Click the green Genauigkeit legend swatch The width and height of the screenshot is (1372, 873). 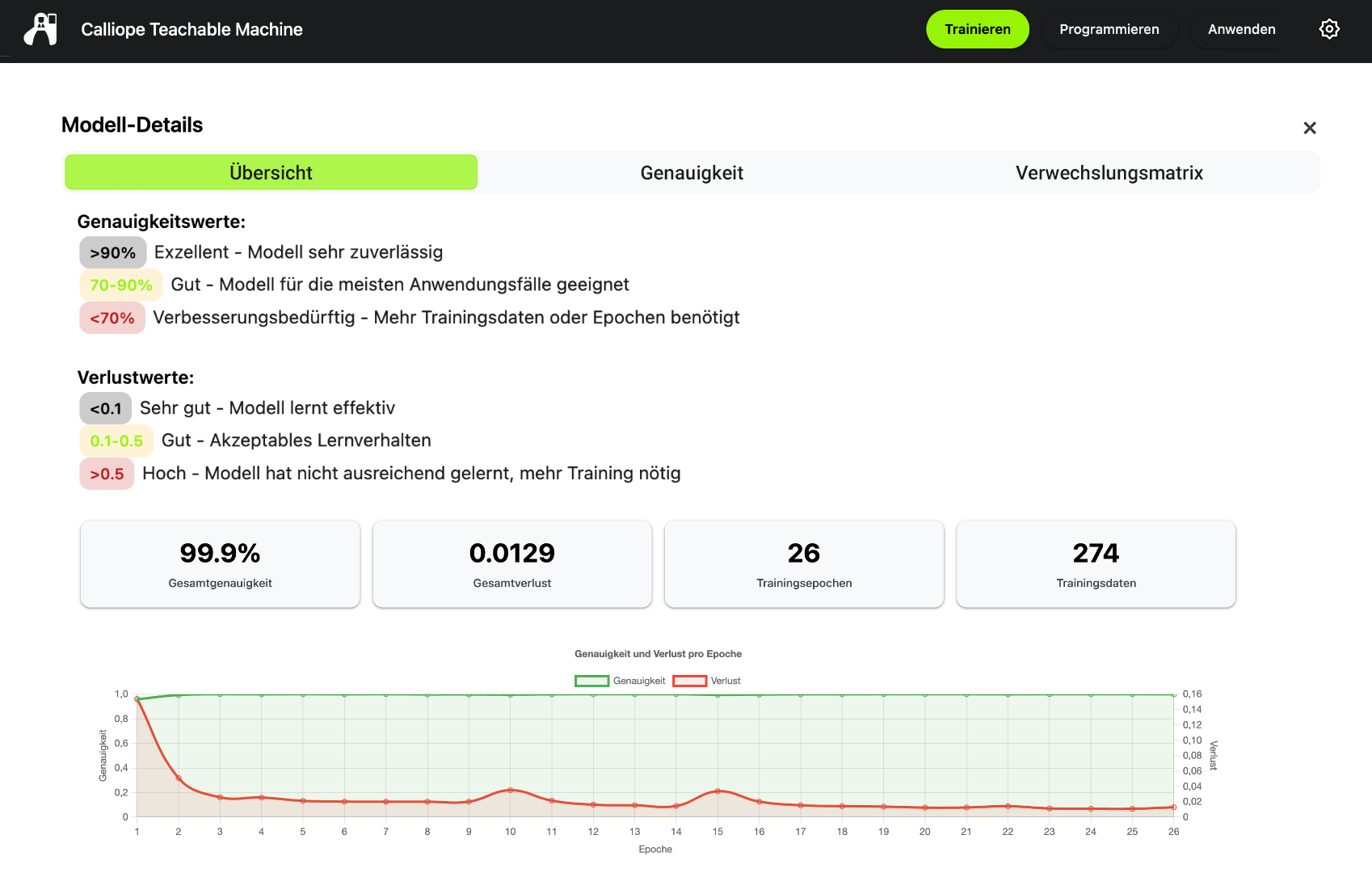point(591,681)
